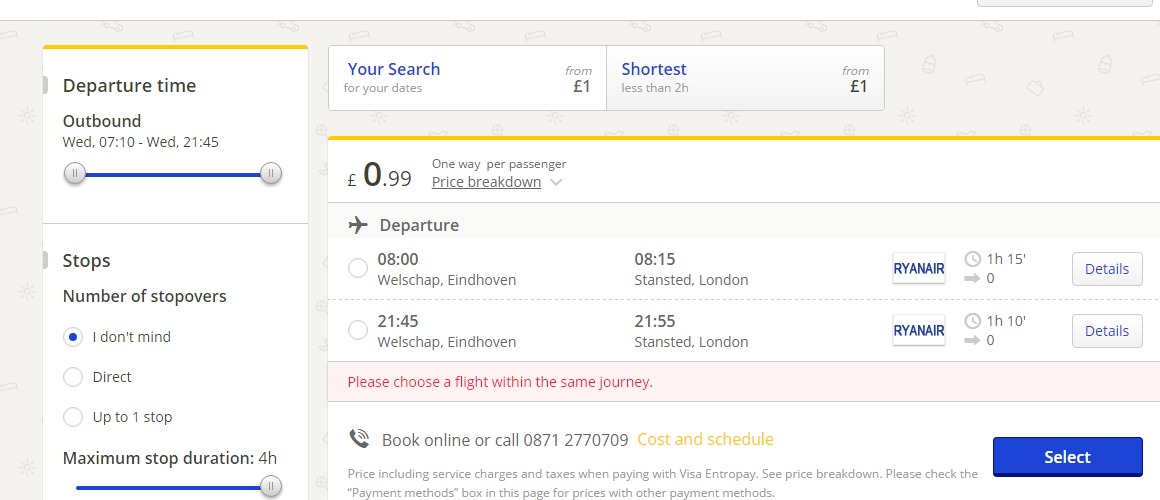The image size is (1160, 500).
Task: Click the phone icon next to Book online
Action: click(x=360, y=439)
